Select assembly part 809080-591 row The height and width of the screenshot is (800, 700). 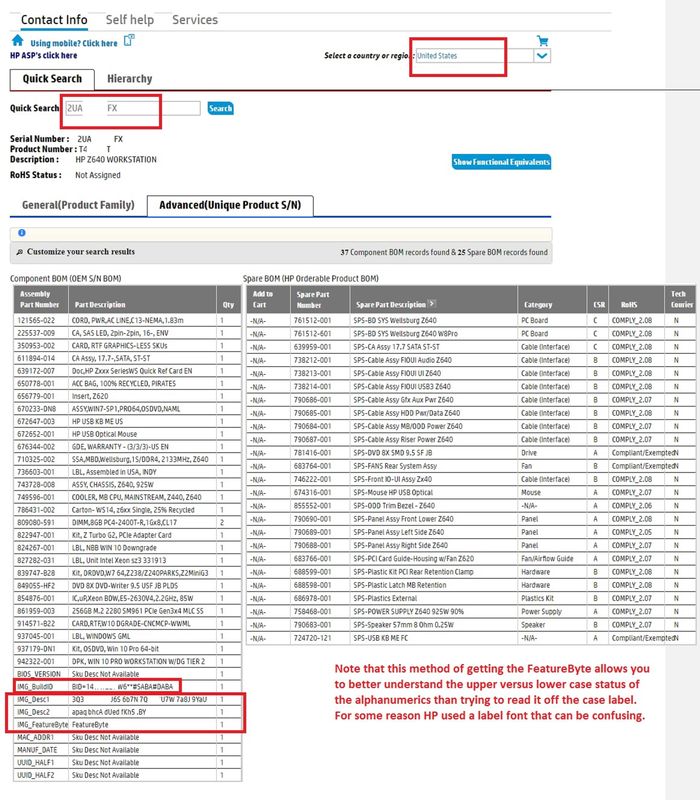[x=128, y=523]
